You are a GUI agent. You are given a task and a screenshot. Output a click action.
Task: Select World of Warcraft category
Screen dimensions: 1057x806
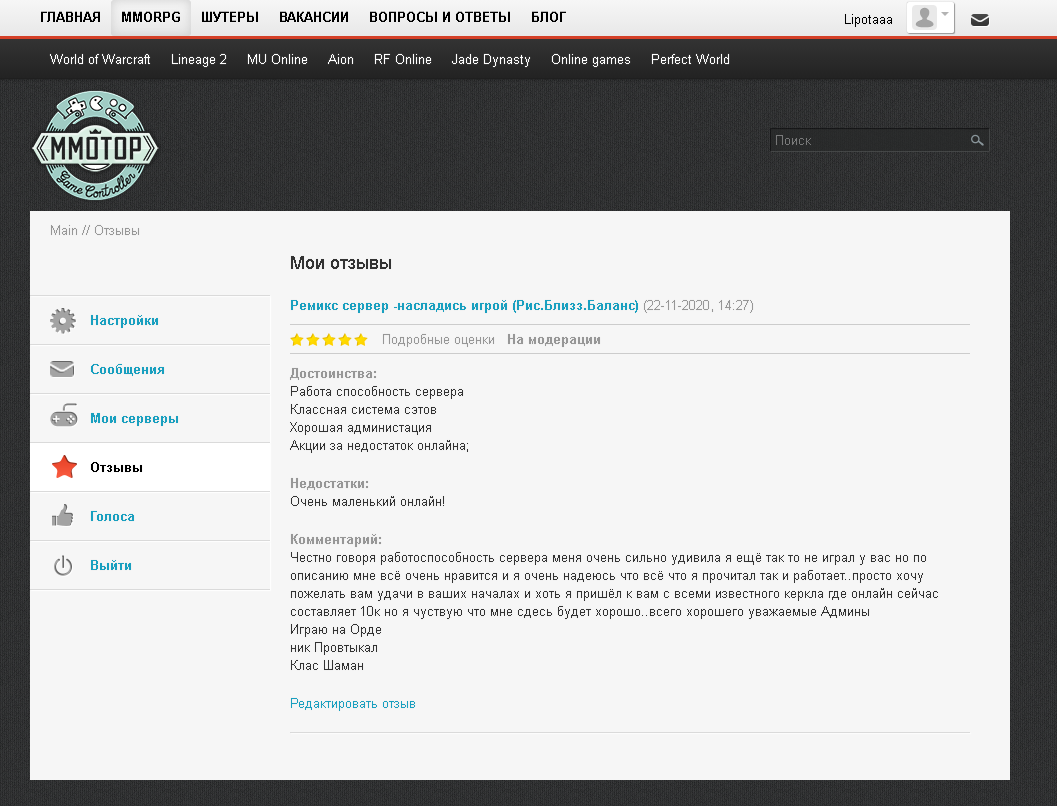click(100, 59)
